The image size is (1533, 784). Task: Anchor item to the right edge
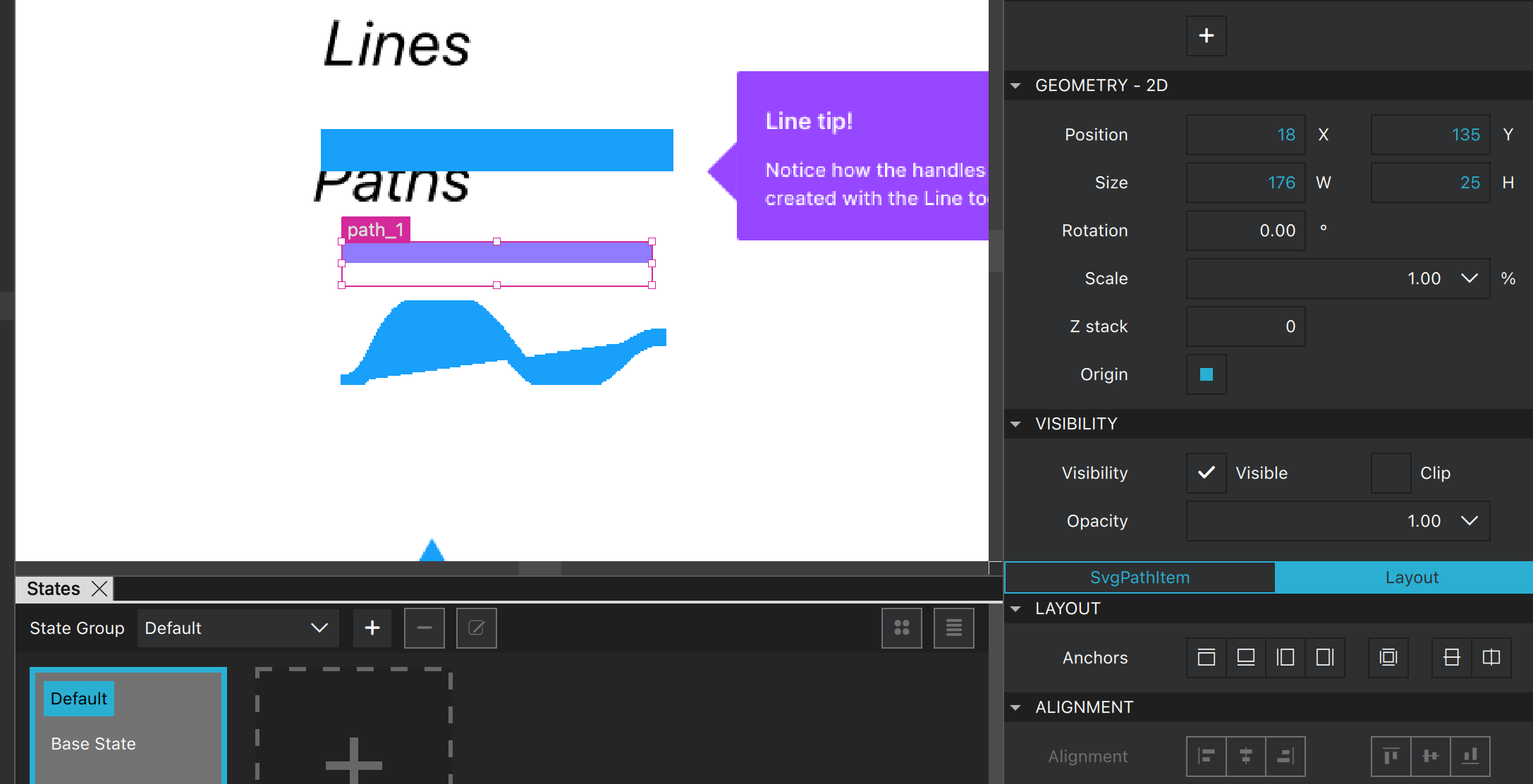coord(1325,658)
